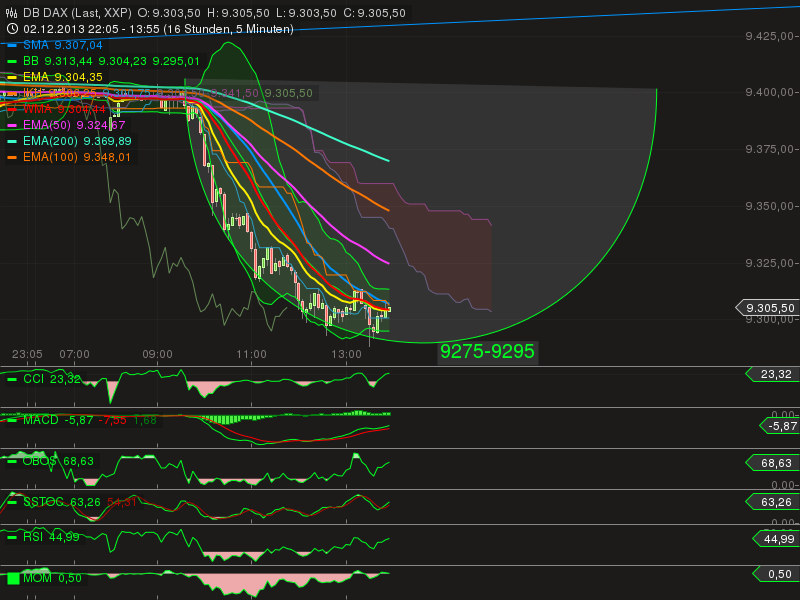Toggle RSI visibility via its legend marker

tap(12, 539)
